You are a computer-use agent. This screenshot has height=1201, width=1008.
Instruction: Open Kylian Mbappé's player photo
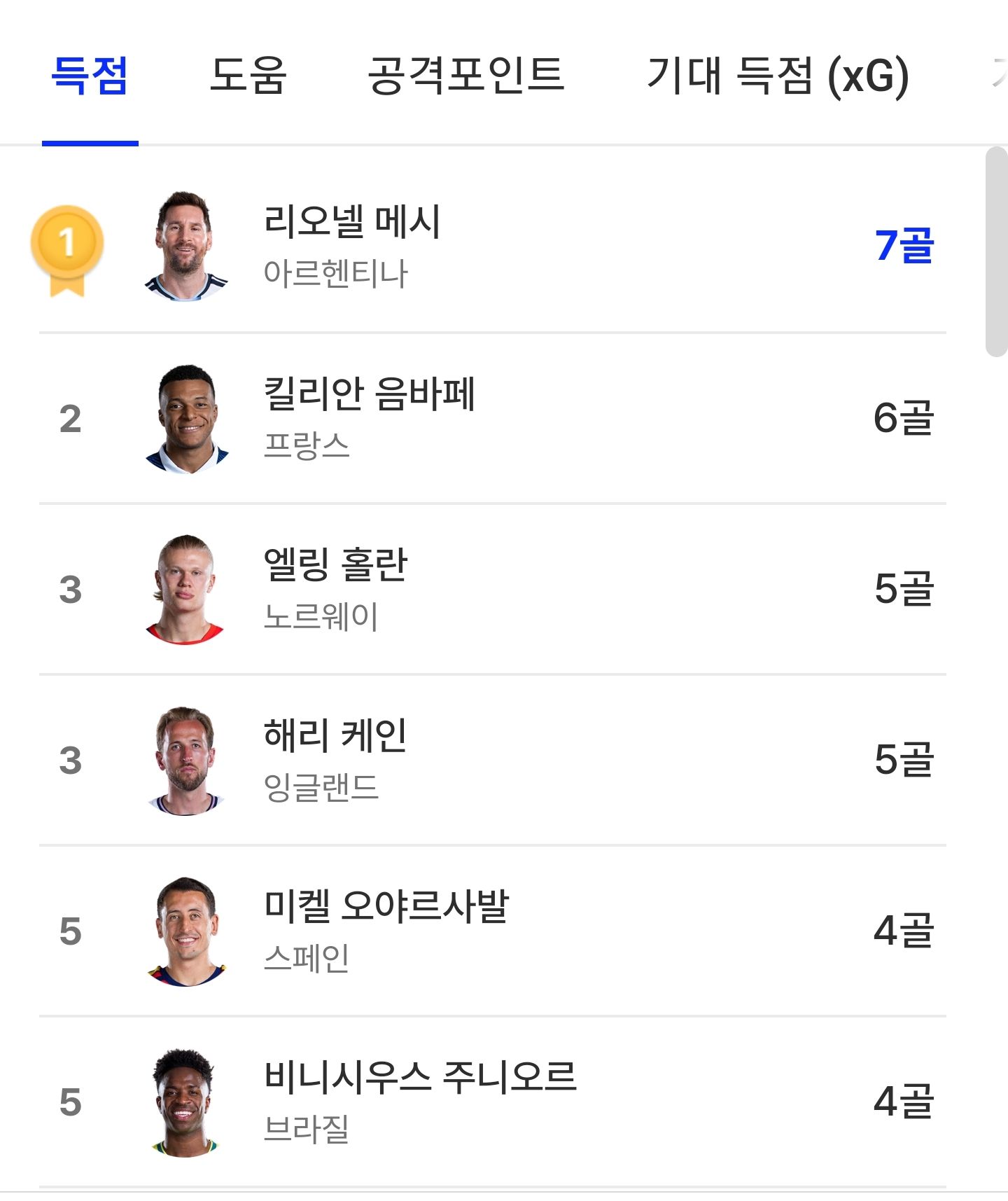coord(186,418)
